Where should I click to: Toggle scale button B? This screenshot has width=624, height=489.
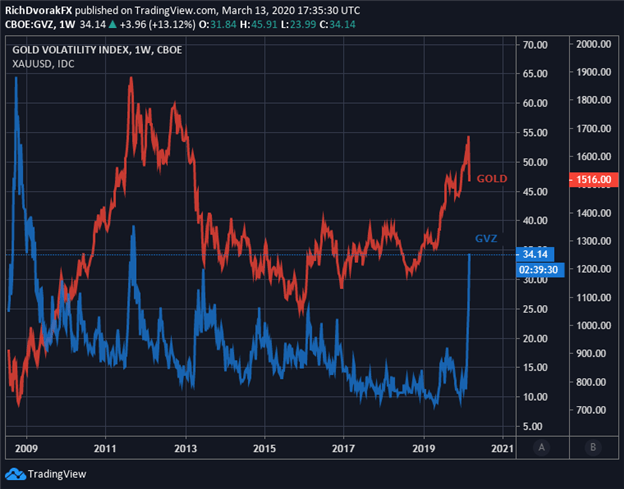(x=593, y=448)
